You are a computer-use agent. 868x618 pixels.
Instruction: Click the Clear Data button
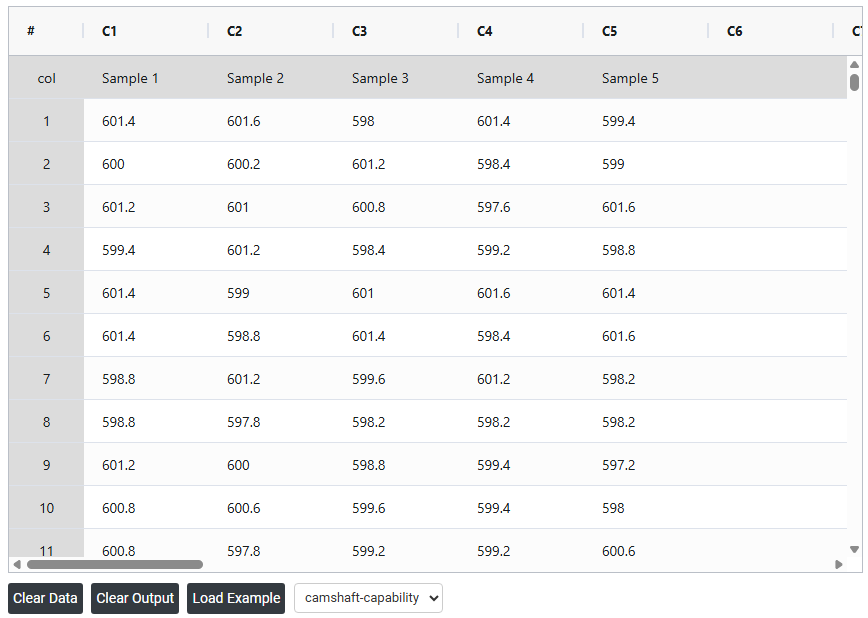click(x=45, y=598)
